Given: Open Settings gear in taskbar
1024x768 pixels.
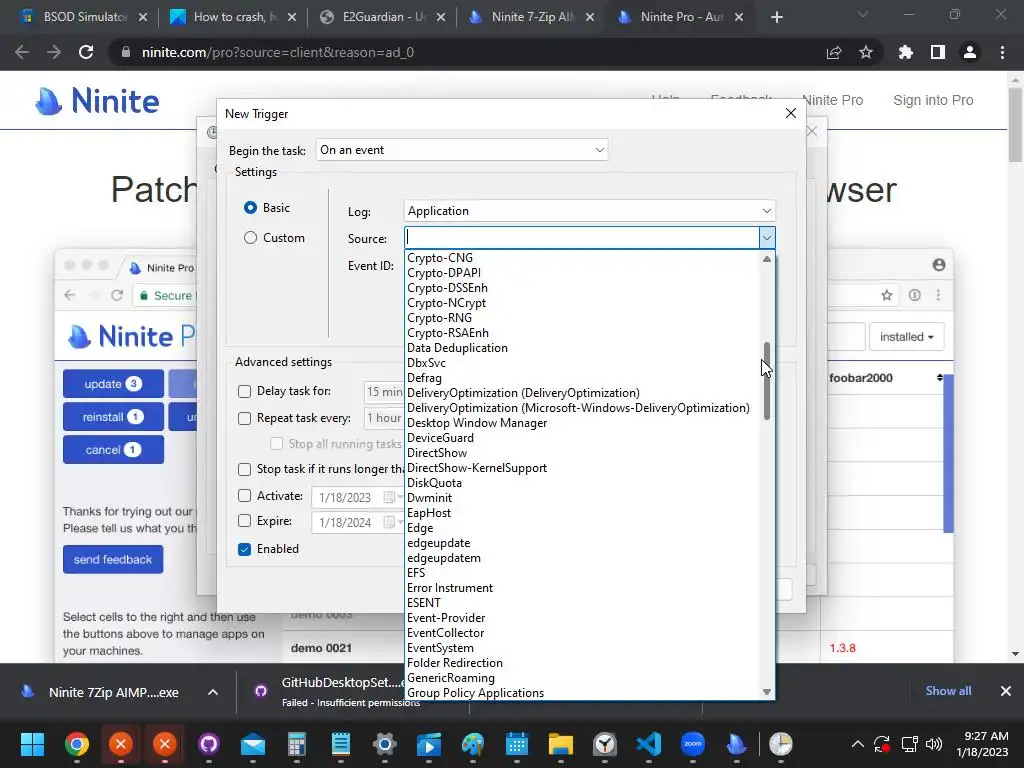Looking at the screenshot, I should pyautogui.click(x=385, y=744).
